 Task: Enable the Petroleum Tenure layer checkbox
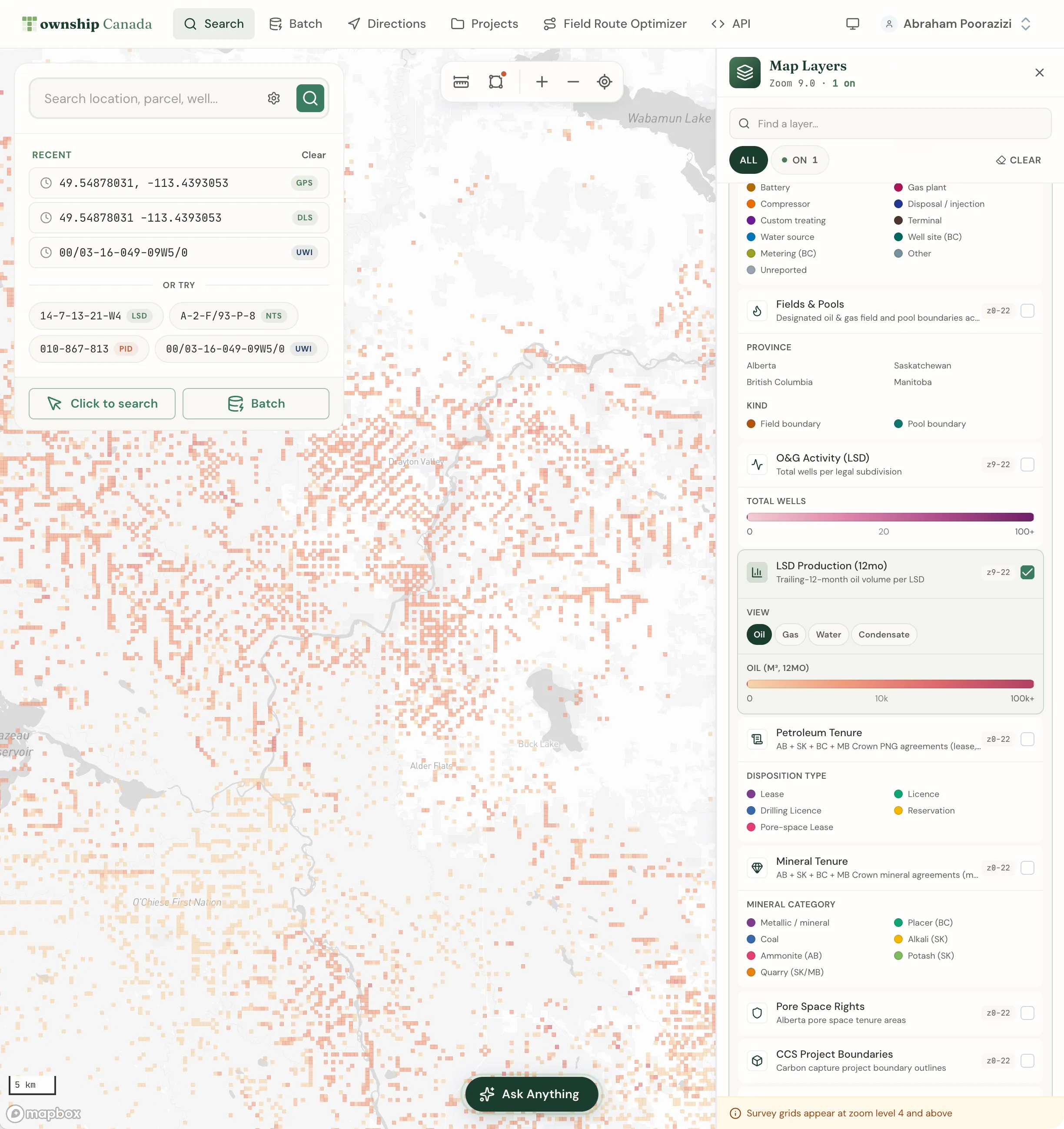(1027, 740)
